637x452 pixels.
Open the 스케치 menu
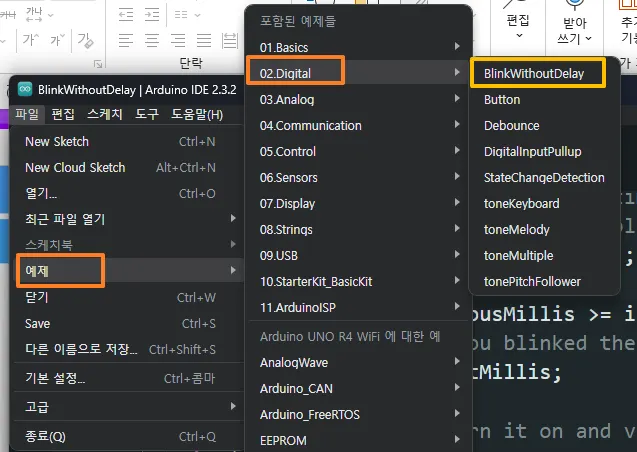tap(105, 114)
